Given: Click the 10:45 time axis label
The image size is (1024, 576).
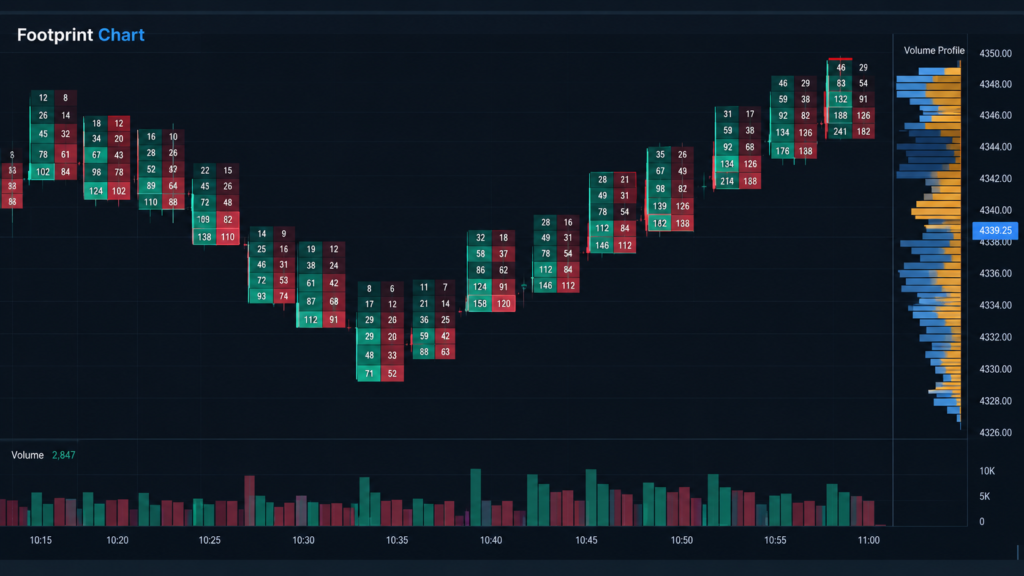Looking at the screenshot, I should pos(586,540).
